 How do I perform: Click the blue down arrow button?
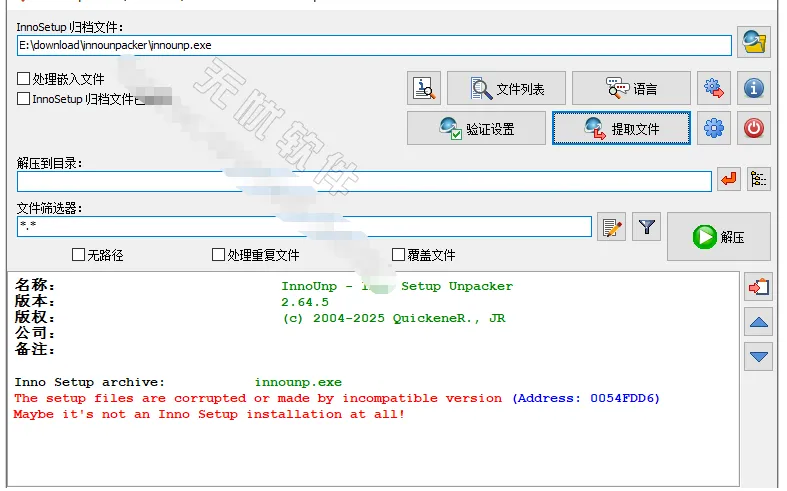point(758,356)
